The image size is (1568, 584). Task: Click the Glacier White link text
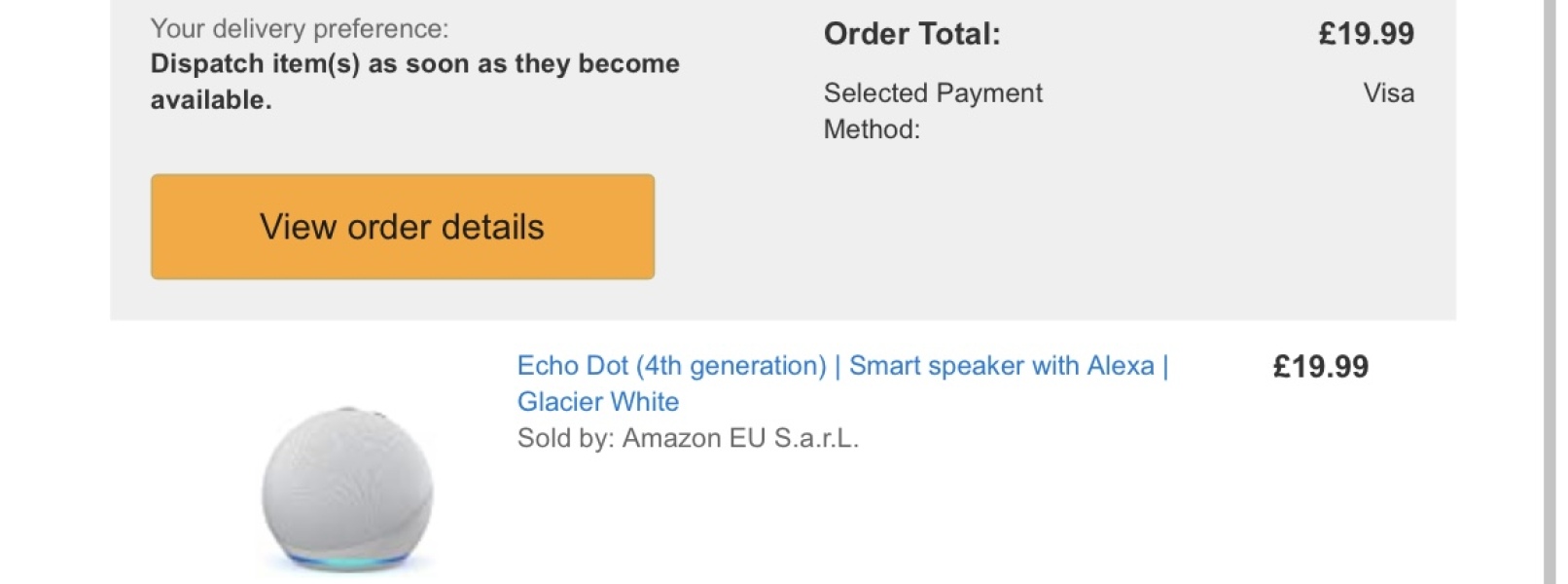click(x=598, y=401)
